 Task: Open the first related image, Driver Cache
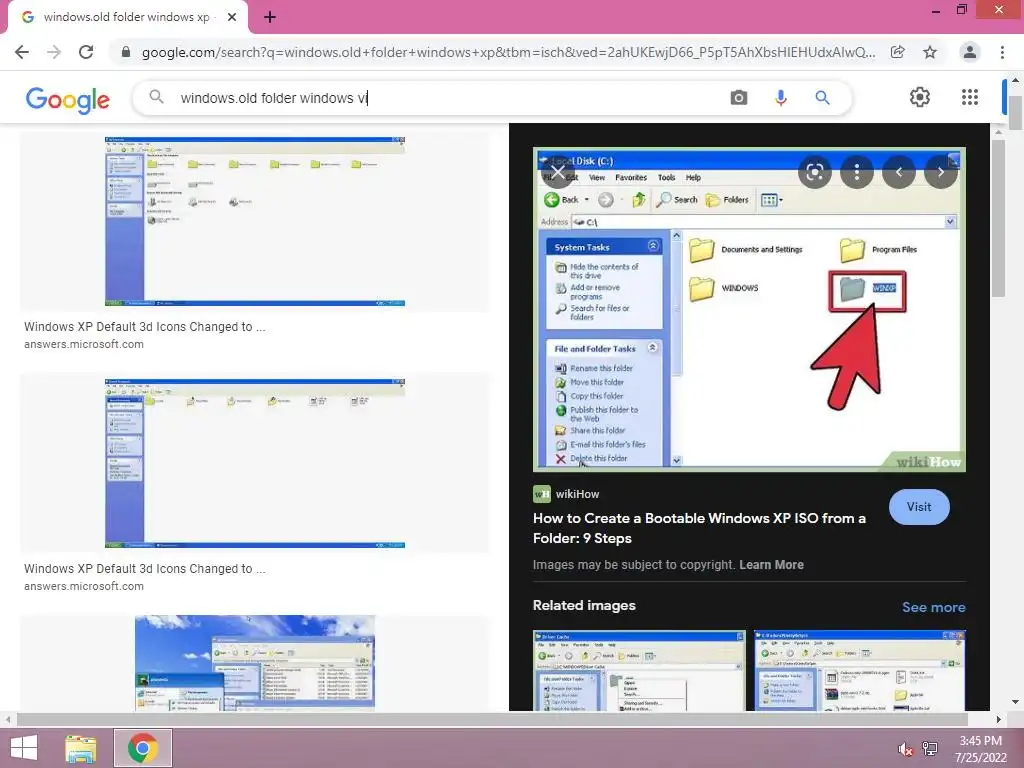639,670
